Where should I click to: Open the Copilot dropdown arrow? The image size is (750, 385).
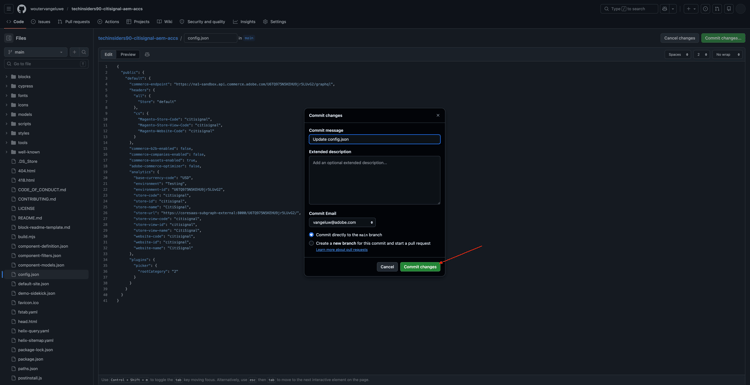673,9
